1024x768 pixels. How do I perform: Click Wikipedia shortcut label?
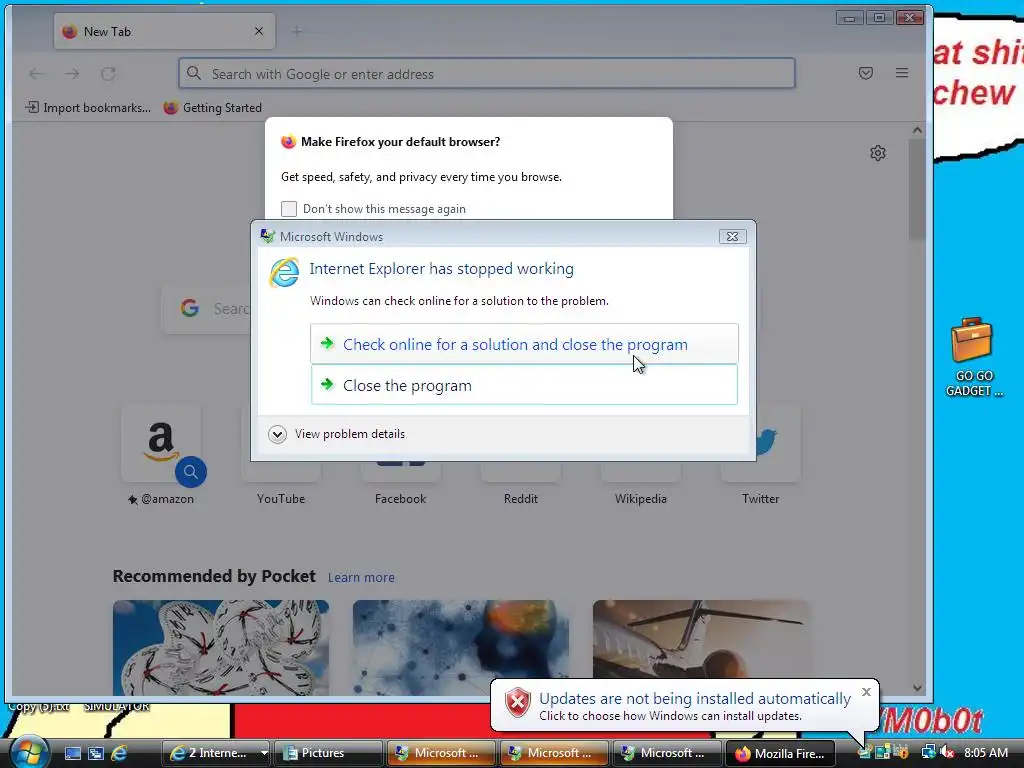point(641,499)
